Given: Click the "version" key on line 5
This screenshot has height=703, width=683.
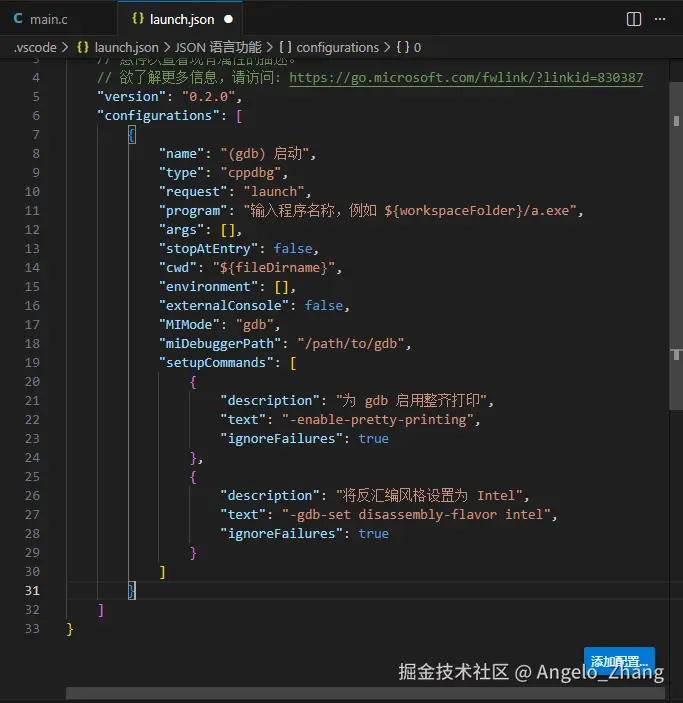Looking at the screenshot, I should (x=131, y=96).
